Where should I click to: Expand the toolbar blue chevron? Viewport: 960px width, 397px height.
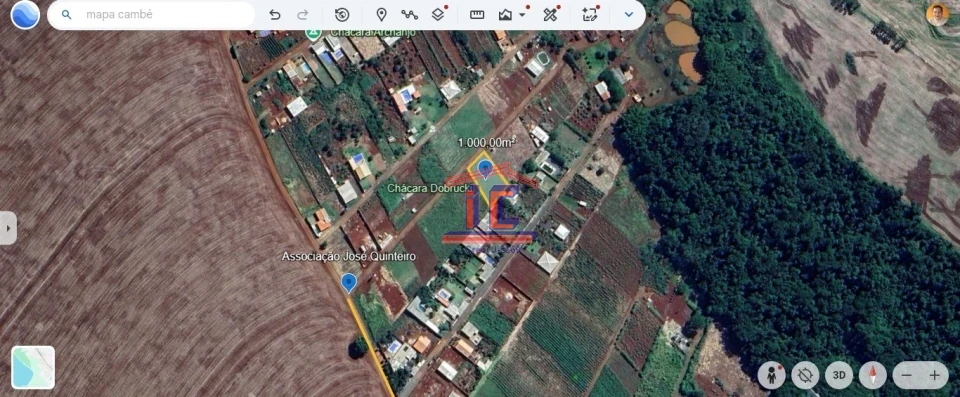pos(629,15)
